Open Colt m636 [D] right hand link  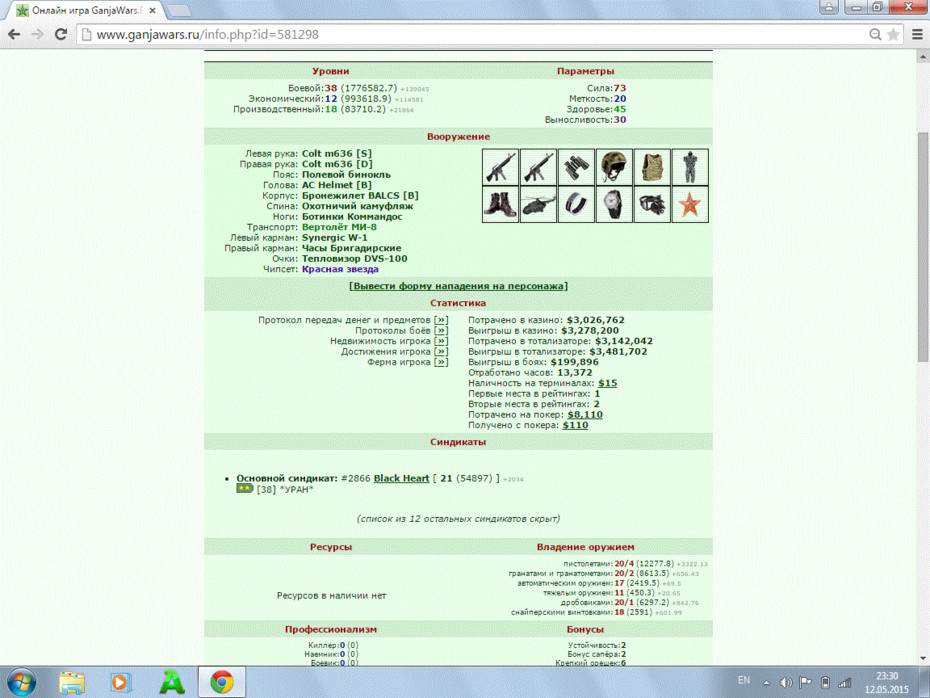point(337,164)
